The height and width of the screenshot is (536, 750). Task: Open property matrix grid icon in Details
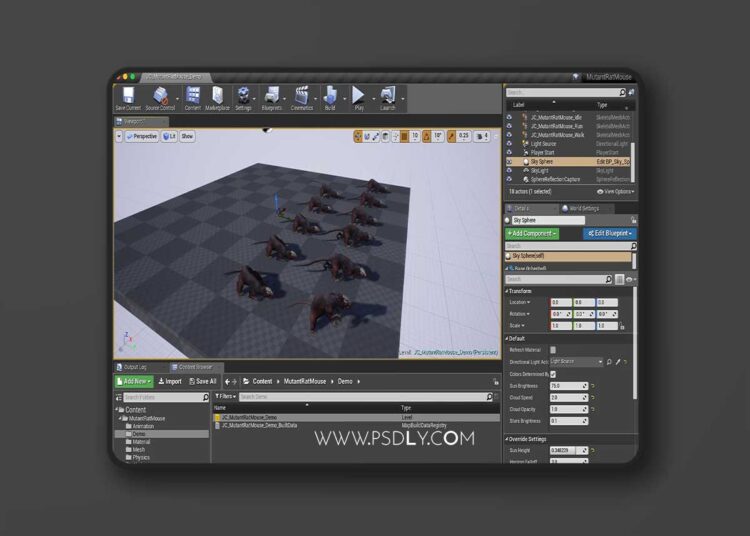[x=619, y=279]
